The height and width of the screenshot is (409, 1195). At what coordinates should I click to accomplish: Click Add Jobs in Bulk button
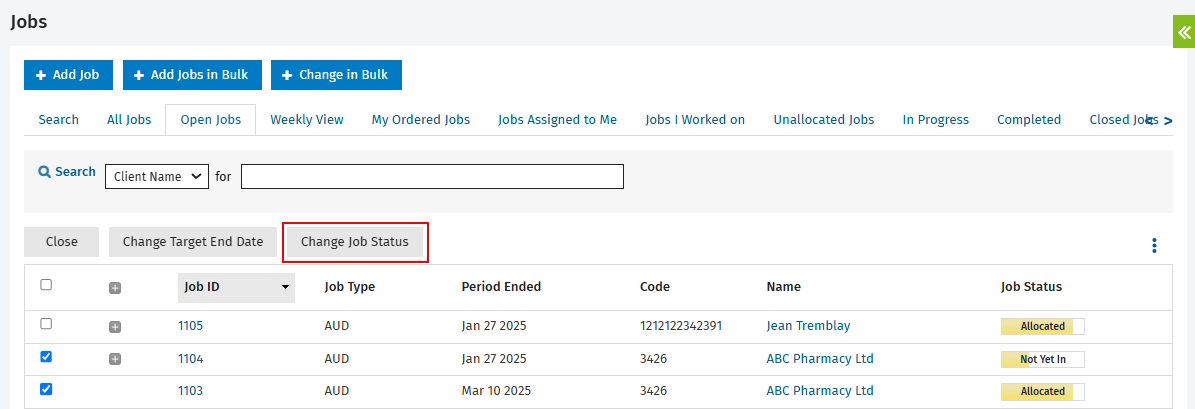click(192, 75)
